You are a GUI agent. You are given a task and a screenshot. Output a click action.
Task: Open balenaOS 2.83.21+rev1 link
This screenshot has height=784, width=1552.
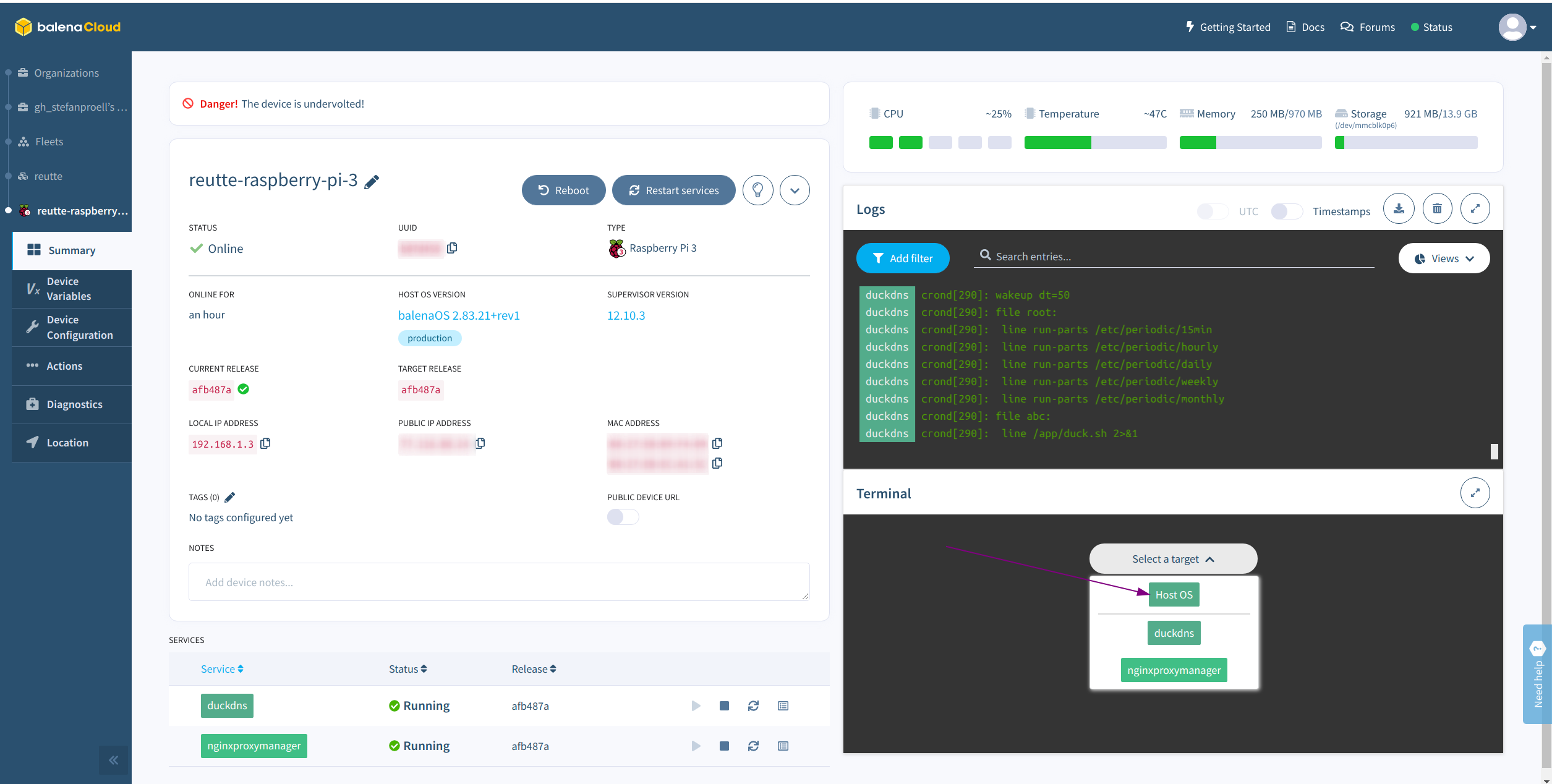click(459, 315)
